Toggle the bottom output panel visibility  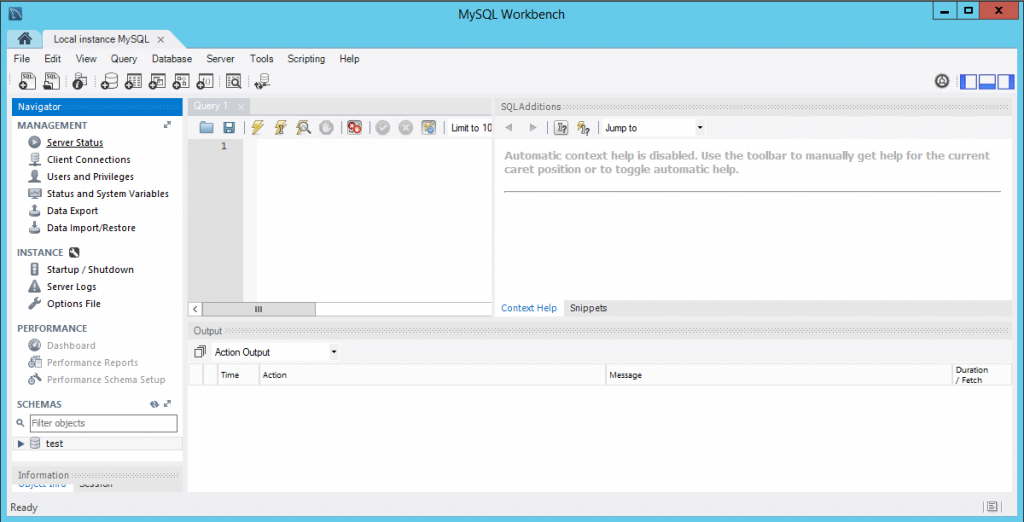pyautogui.click(x=987, y=82)
